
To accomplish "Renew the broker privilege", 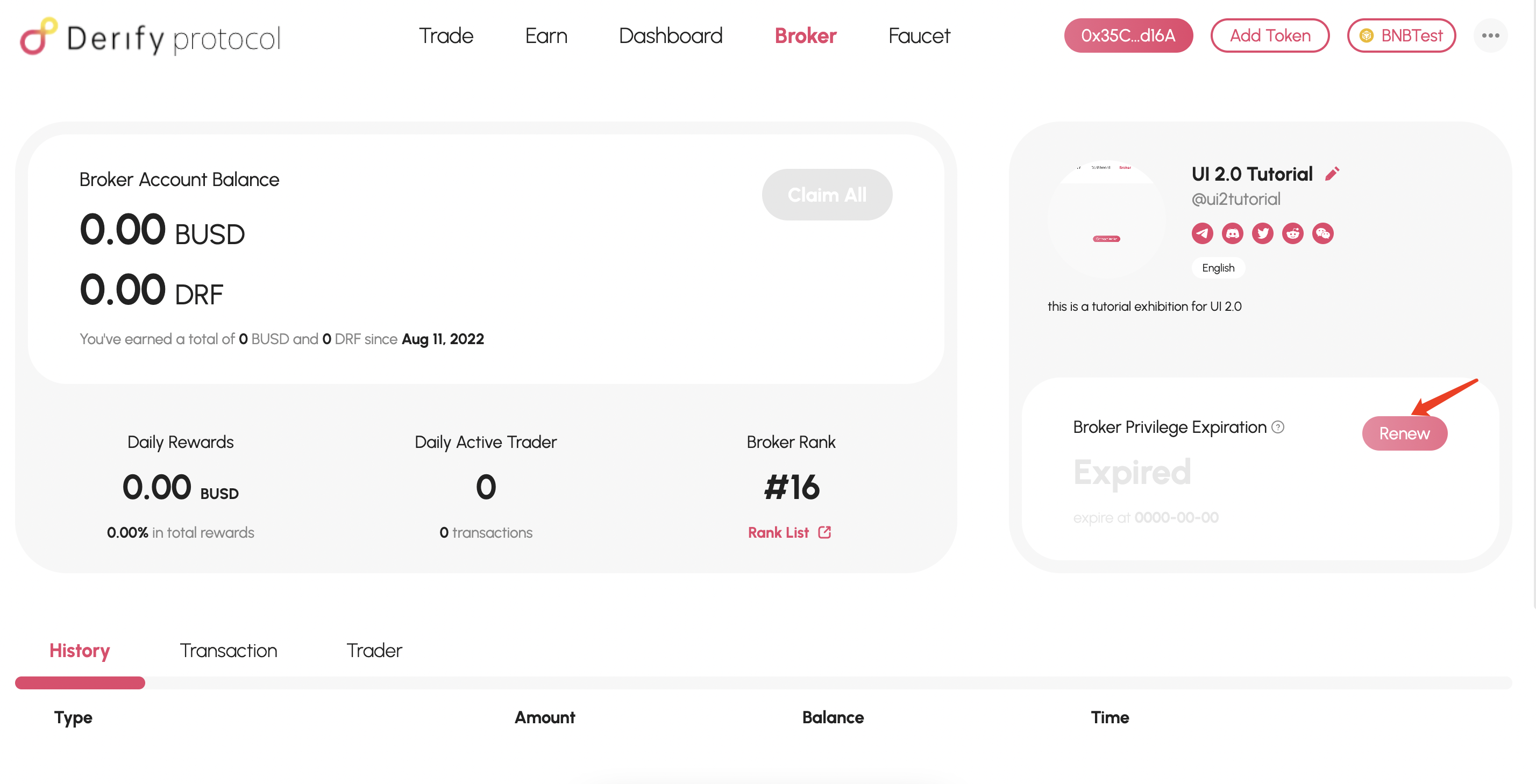I will tap(1404, 433).
